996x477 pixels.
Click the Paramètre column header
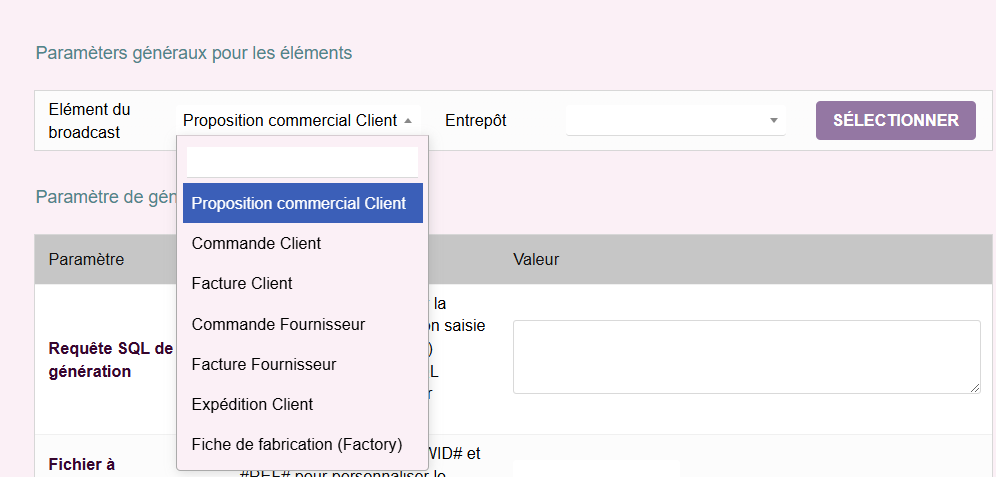[x=86, y=260]
